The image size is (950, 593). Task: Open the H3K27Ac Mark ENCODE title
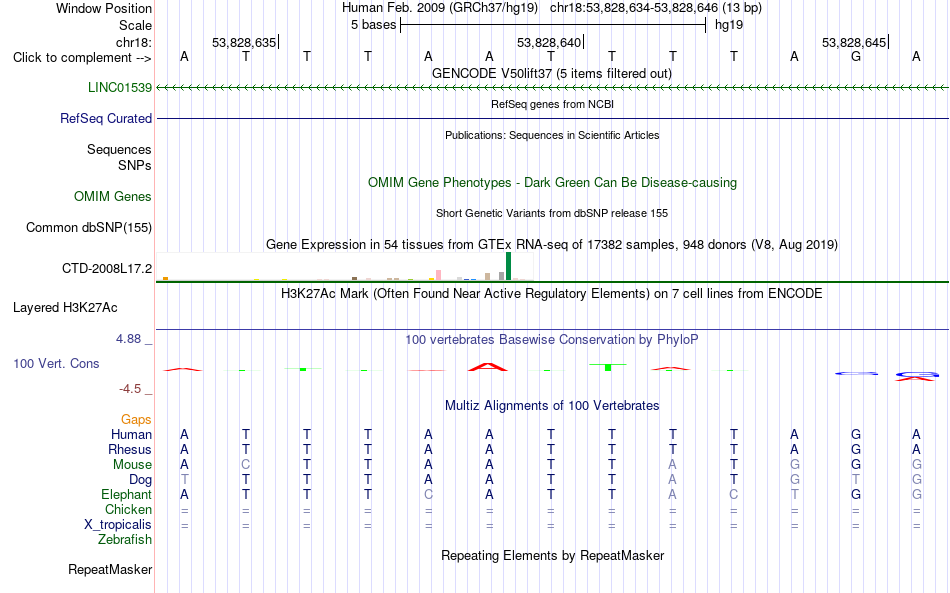[552, 294]
